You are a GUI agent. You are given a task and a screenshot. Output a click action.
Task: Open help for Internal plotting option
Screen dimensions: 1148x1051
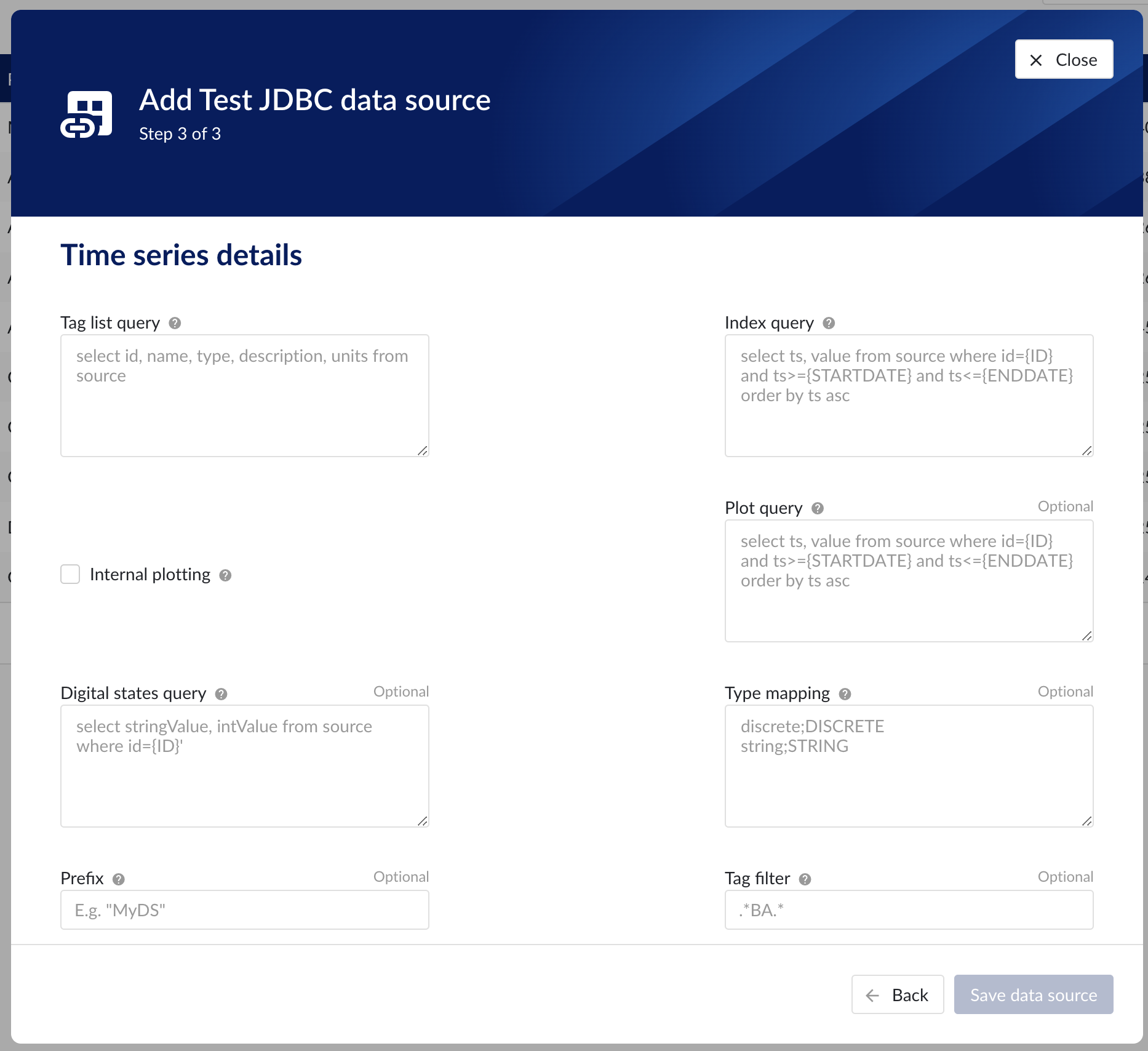coord(225,575)
